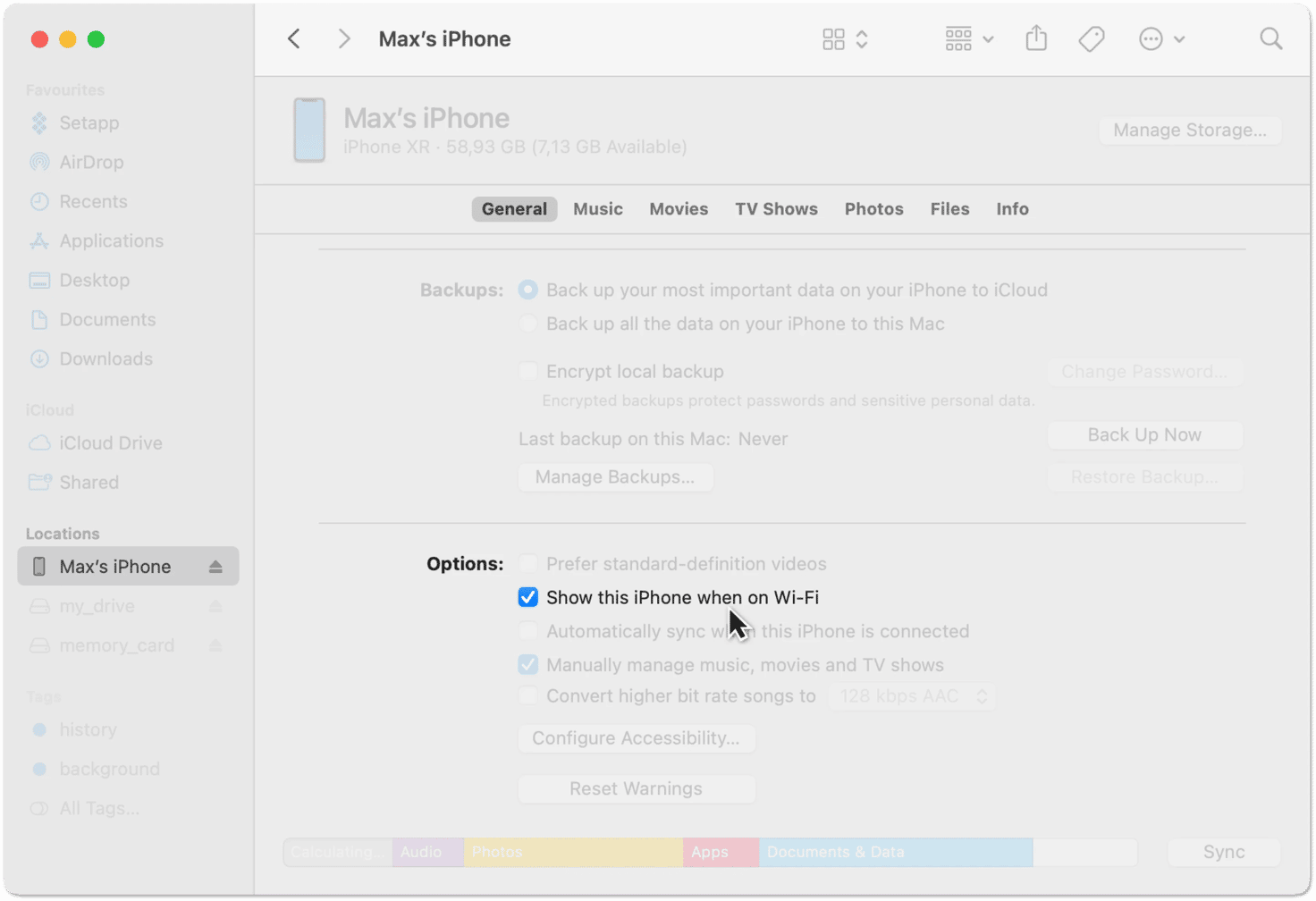Go forward with the right chevron
Viewport: 1316px width, 901px height.
pyautogui.click(x=344, y=38)
